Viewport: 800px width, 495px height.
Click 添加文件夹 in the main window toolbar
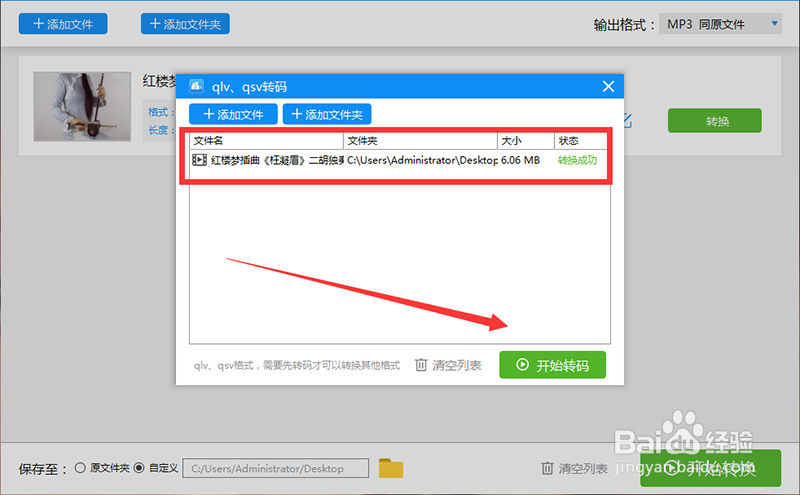(x=185, y=24)
